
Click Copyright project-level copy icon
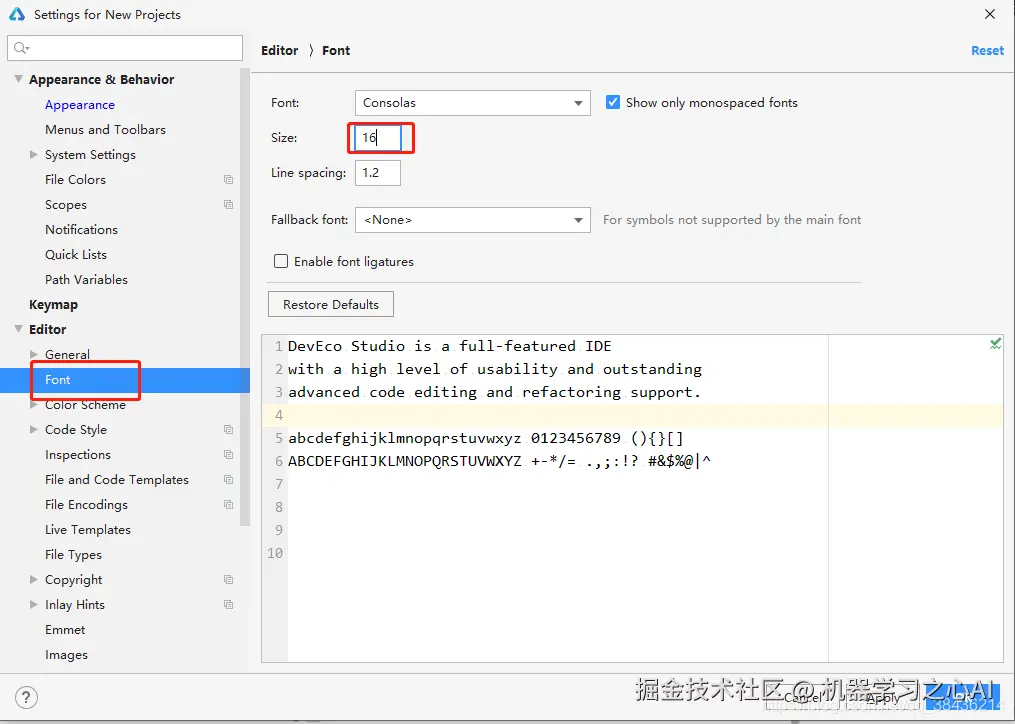(229, 580)
